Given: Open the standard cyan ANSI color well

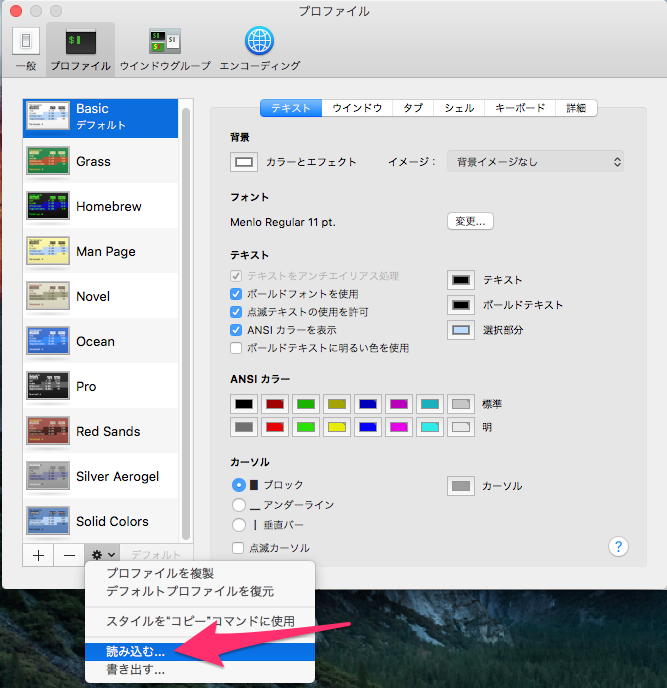Looking at the screenshot, I should tap(430, 404).
